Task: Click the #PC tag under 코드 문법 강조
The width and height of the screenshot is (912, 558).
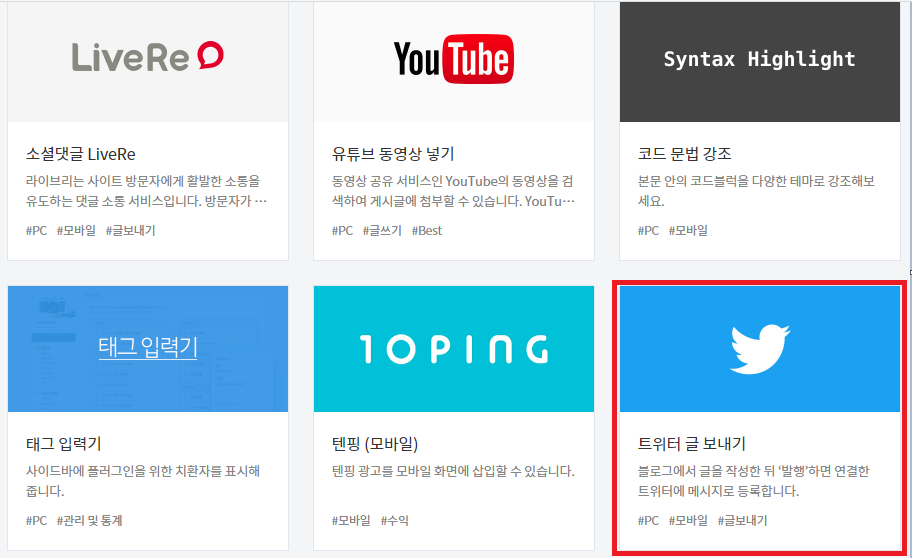Action: click(648, 230)
